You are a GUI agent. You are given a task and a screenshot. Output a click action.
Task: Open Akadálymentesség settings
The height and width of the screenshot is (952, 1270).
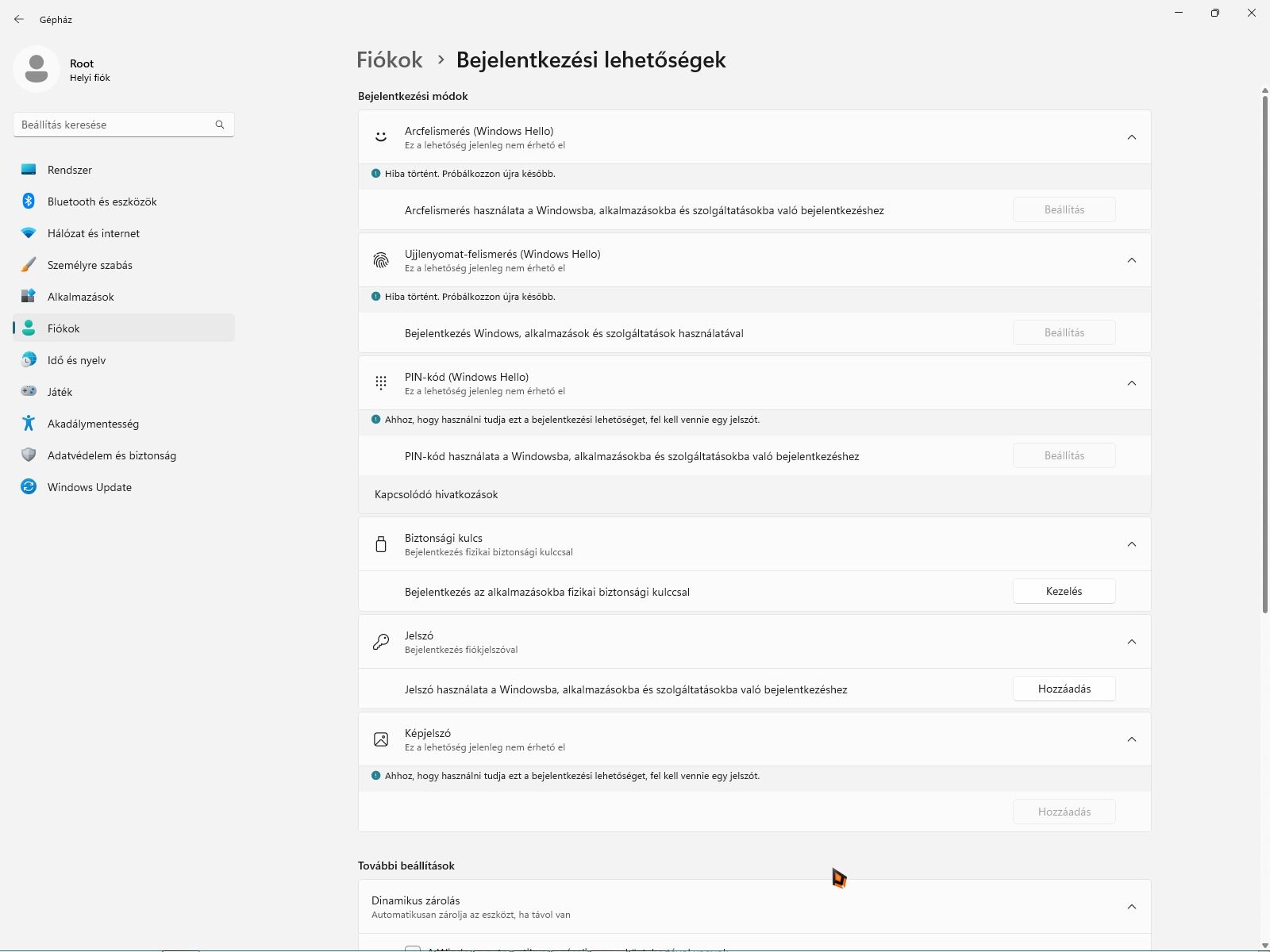[x=124, y=424]
